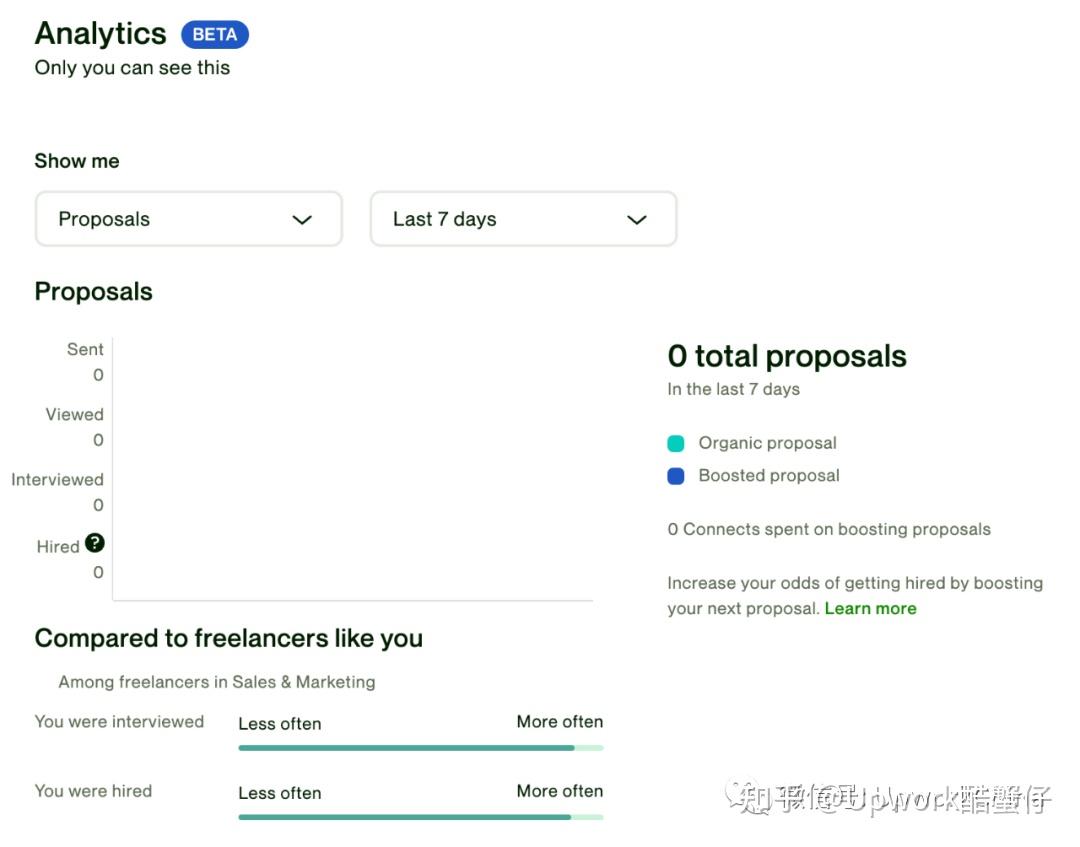Screen dimensions: 1080x847
Task: Open the Proposals metric dropdown
Action: pos(188,219)
